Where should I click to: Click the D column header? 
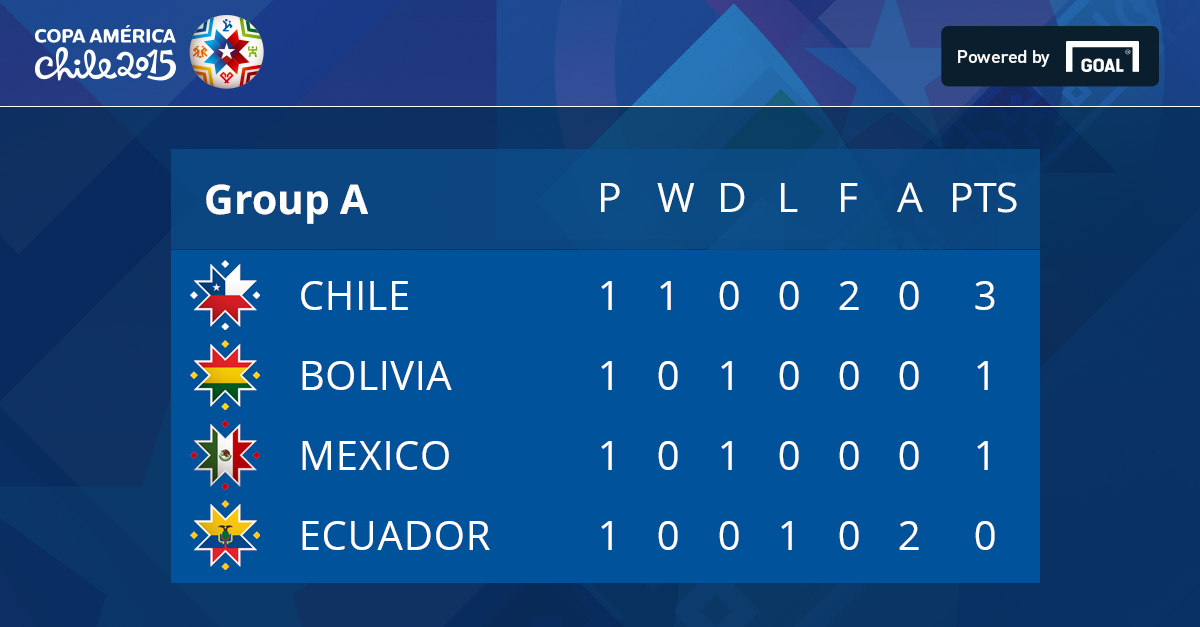click(732, 198)
